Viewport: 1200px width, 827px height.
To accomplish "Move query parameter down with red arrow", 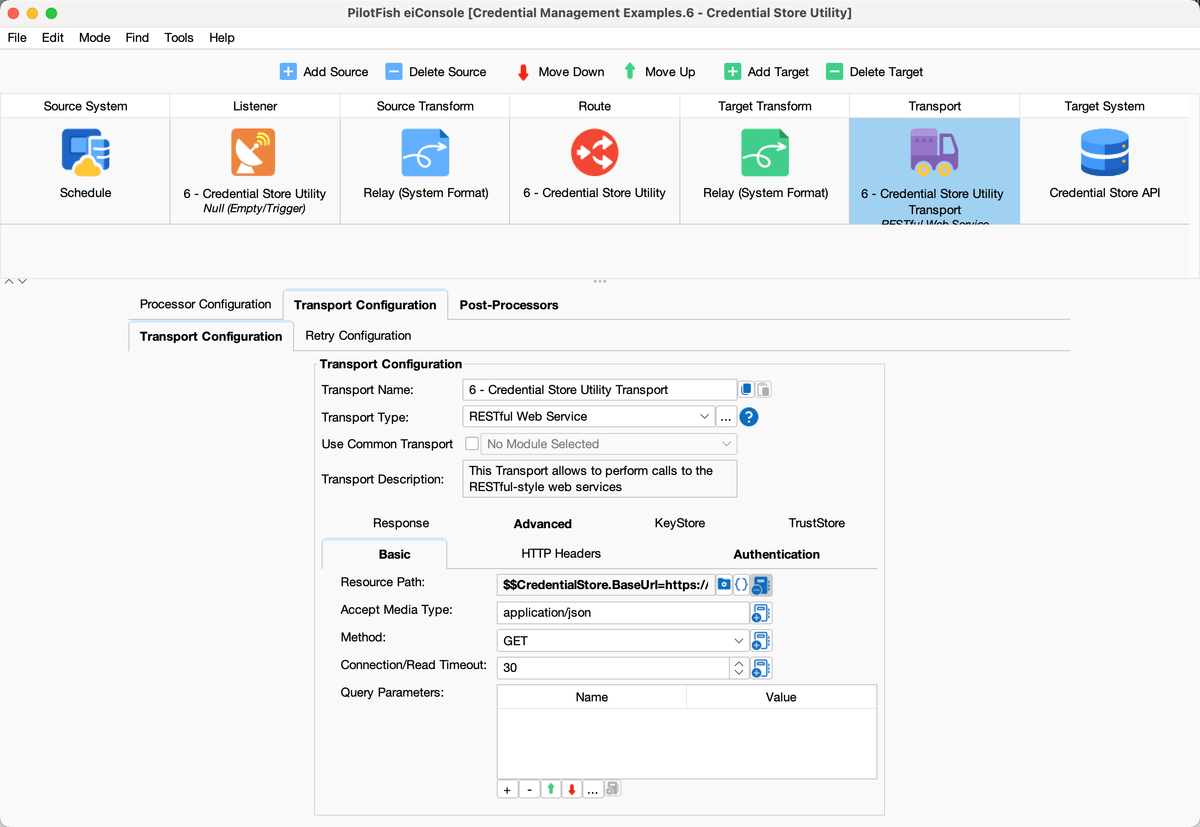I will pos(572,789).
